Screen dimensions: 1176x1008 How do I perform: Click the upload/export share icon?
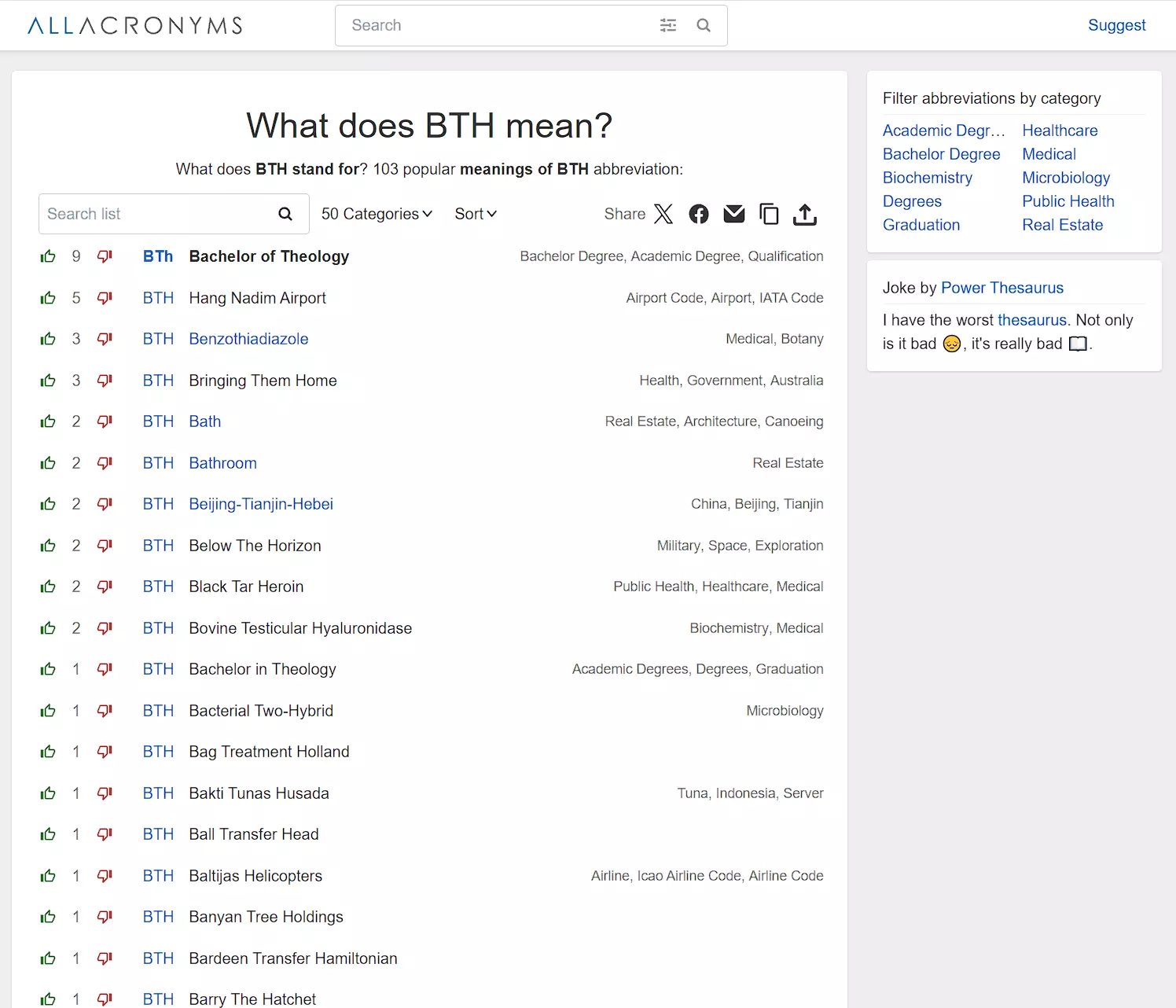(804, 214)
